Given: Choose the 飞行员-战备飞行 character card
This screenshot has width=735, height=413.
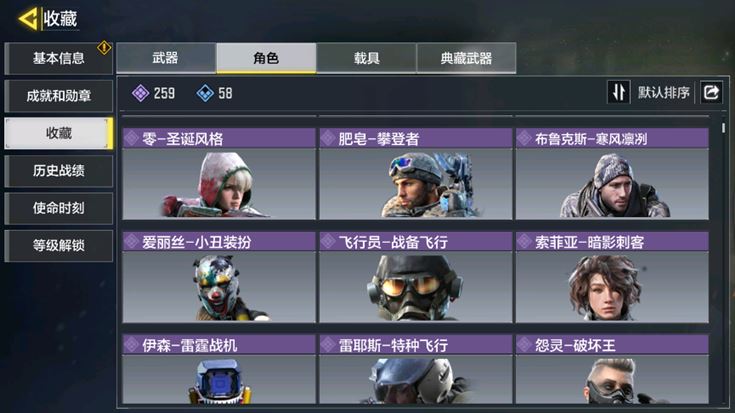Looking at the screenshot, I should [x=416, y=277].
